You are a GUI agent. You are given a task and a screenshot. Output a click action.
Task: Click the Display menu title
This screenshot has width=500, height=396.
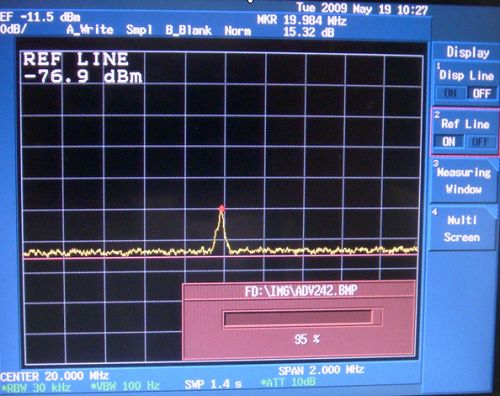tap(468, 52)
